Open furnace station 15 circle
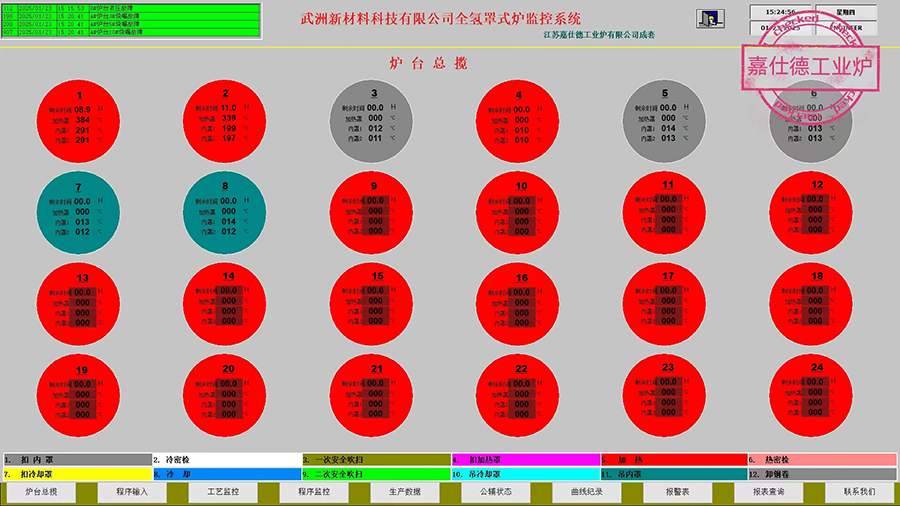The image size is (900, 506). pyautogui.click(x=371, y=304)
